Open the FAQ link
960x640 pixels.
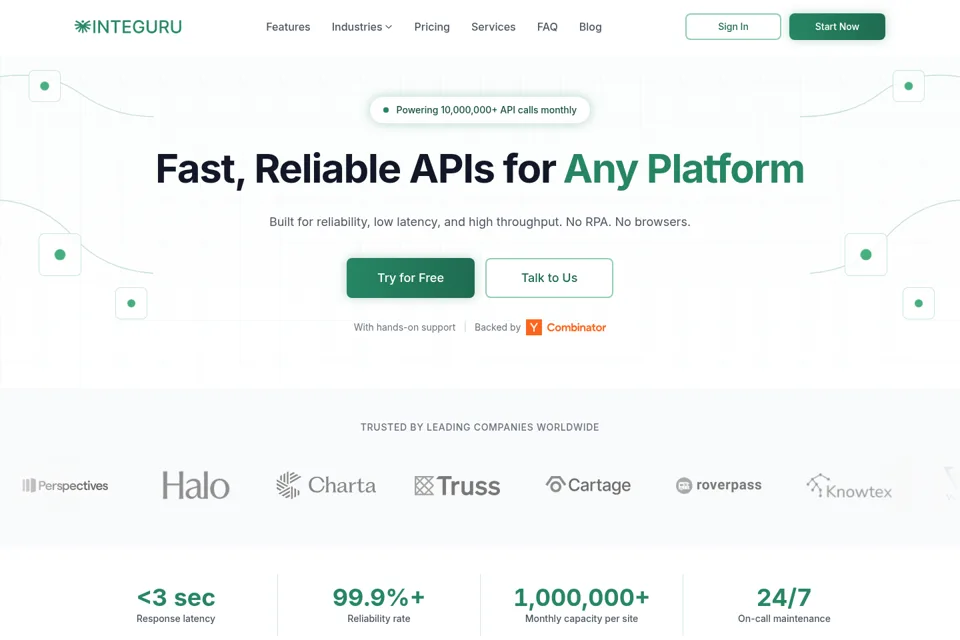547,27
